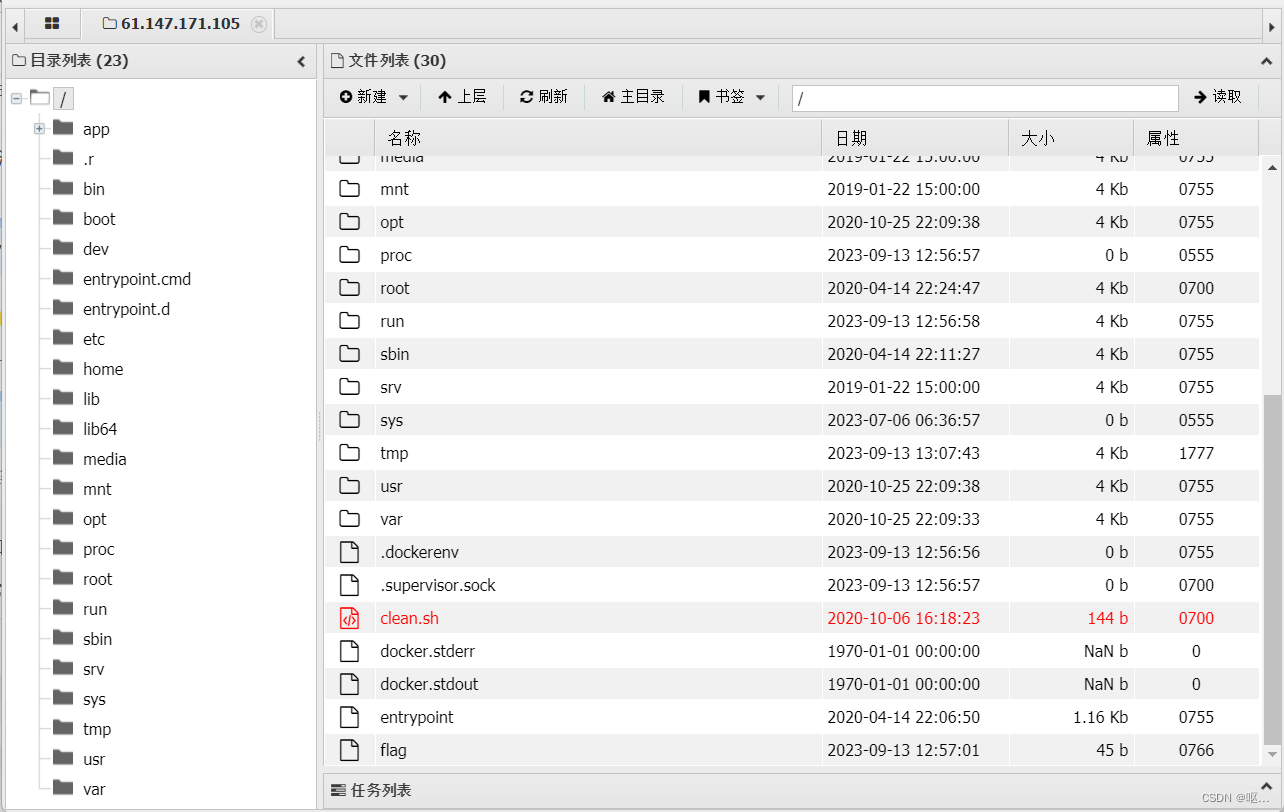This screenshot has height=812, width=1284.
Task: Click the file icon beside docker.stdout
Action: point(349,684)
